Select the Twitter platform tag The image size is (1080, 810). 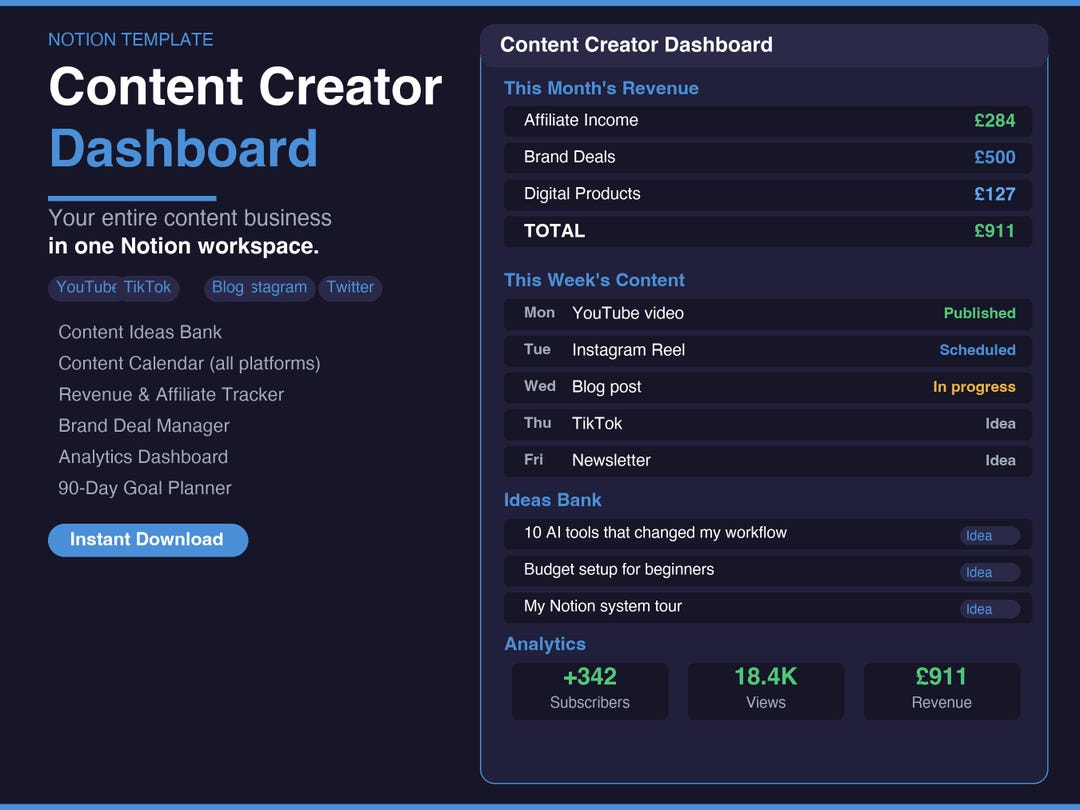coord(350,287)
